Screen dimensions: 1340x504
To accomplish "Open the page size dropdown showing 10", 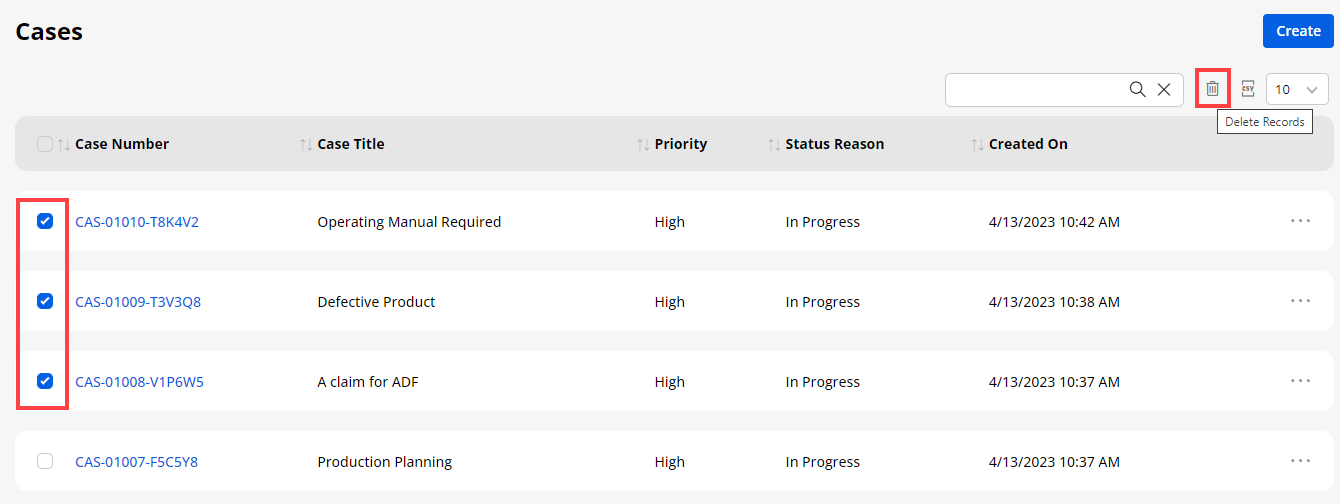I will [x=1297, y=89].
